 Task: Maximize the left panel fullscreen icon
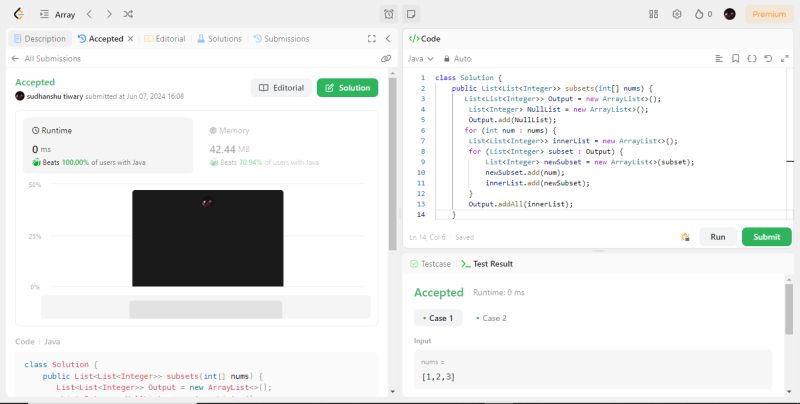click(372, 39)
